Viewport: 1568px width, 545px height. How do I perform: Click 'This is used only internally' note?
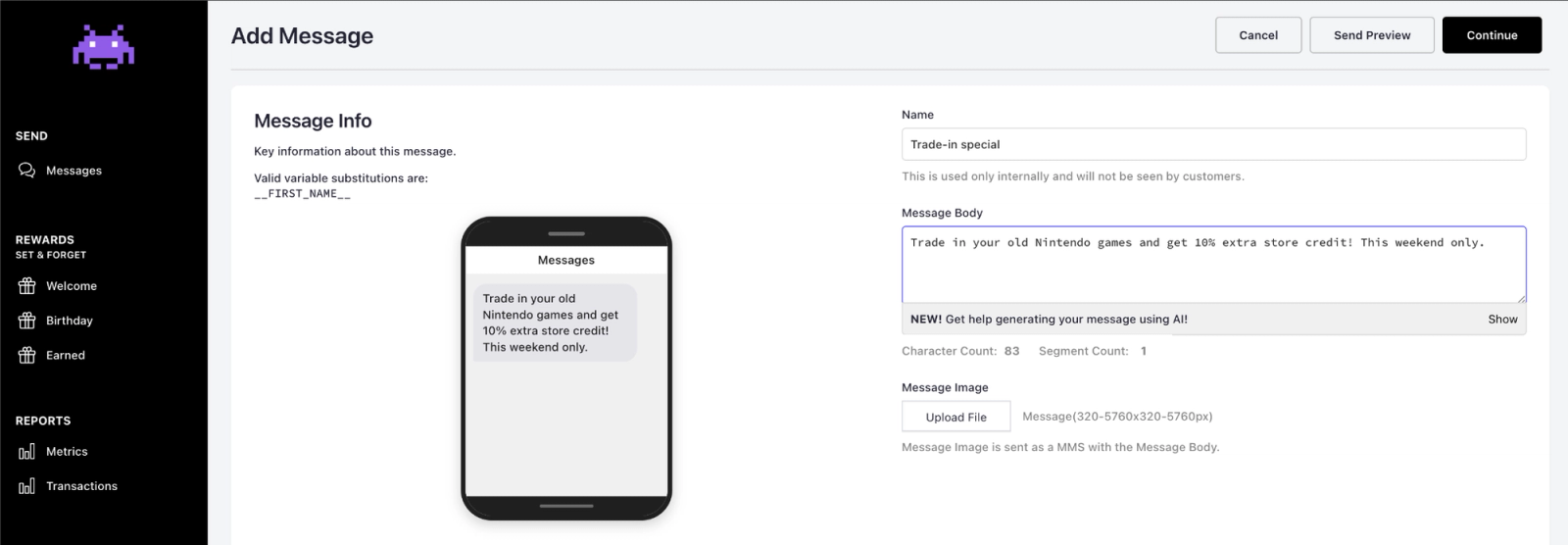pyautogui.click(x=1073, y=176)
